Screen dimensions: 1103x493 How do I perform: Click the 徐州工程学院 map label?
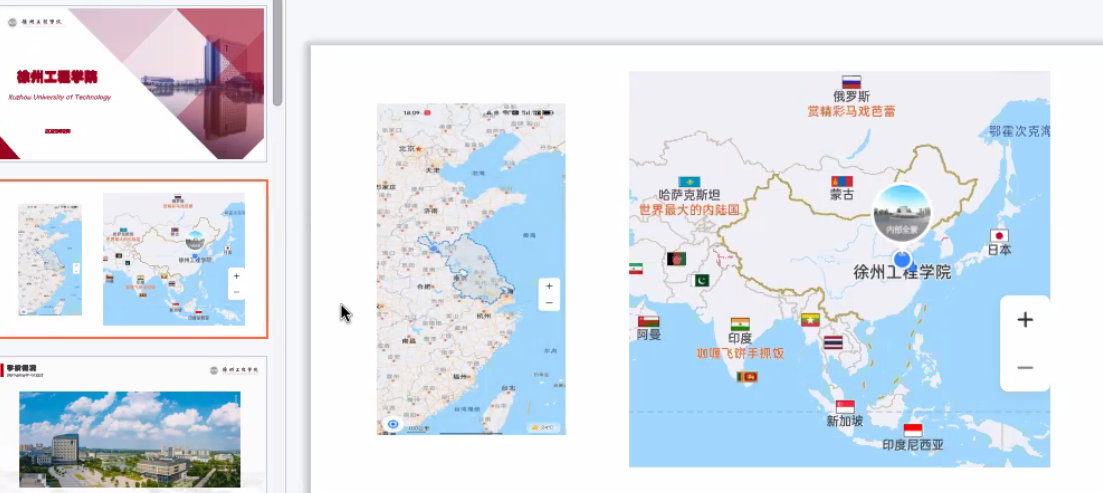point(902,272)
